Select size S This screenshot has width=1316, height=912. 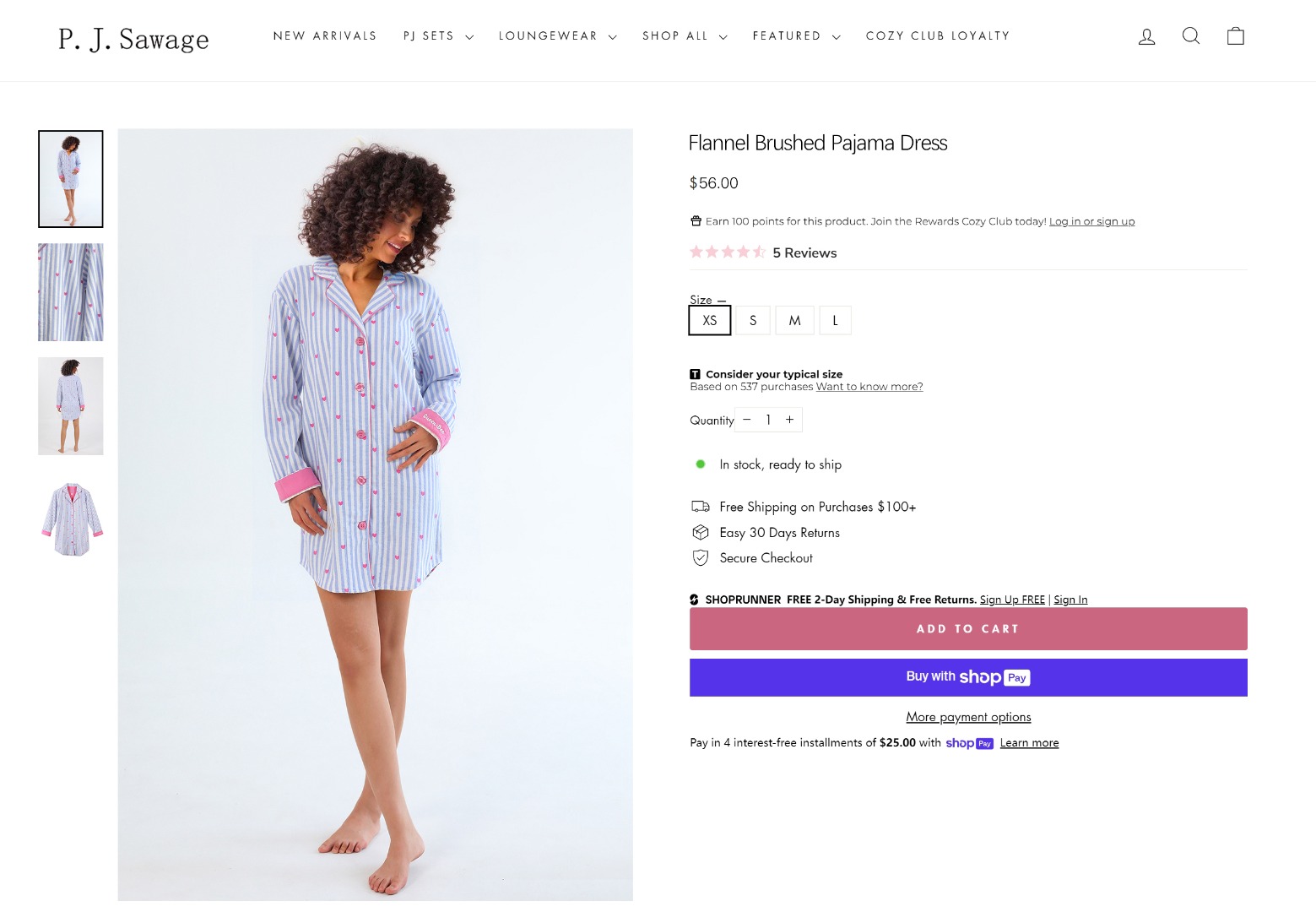[753, 321]
